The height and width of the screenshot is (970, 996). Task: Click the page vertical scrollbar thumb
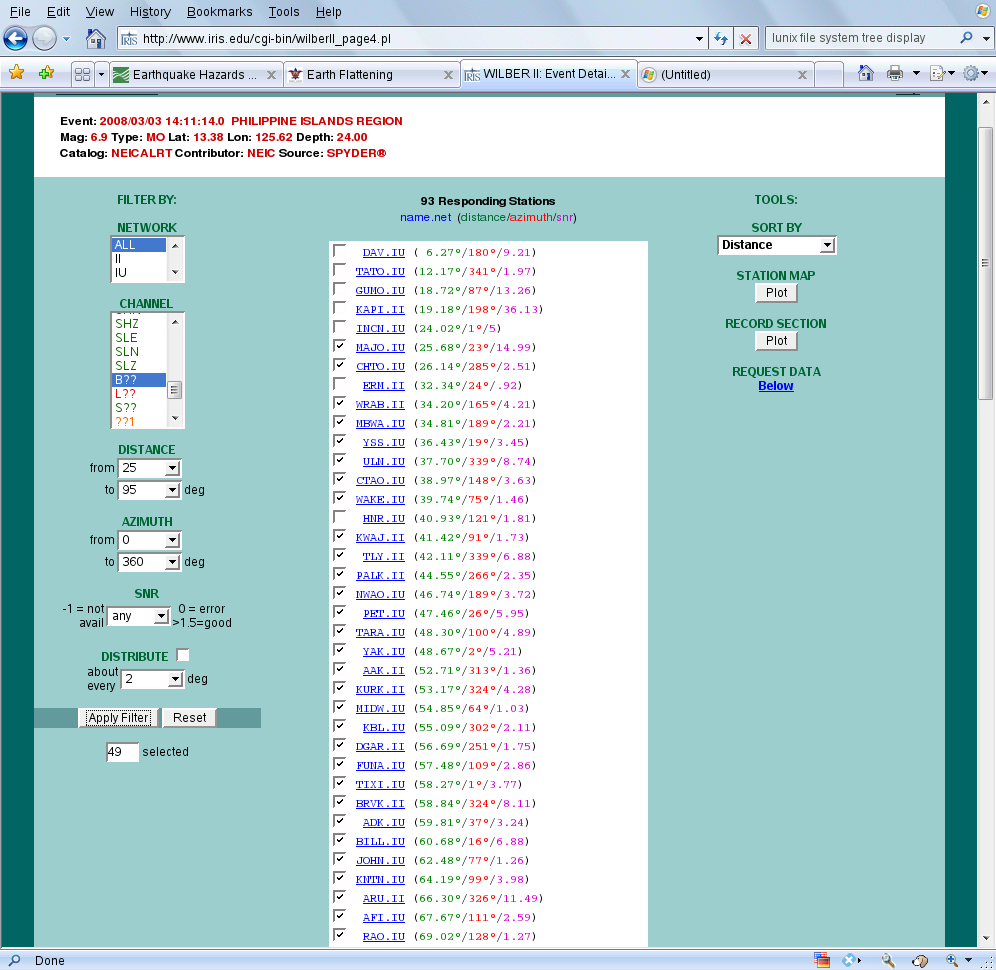985,263
